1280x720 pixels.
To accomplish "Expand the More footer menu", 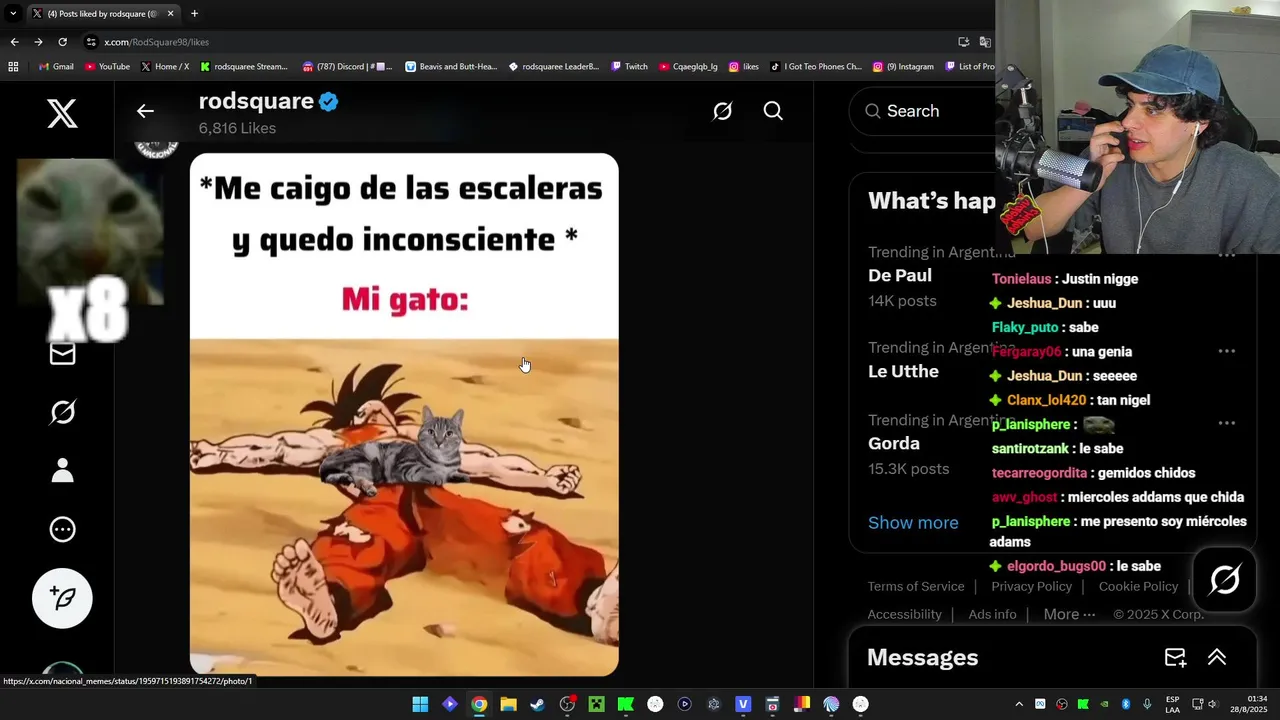I will 1069,614.
